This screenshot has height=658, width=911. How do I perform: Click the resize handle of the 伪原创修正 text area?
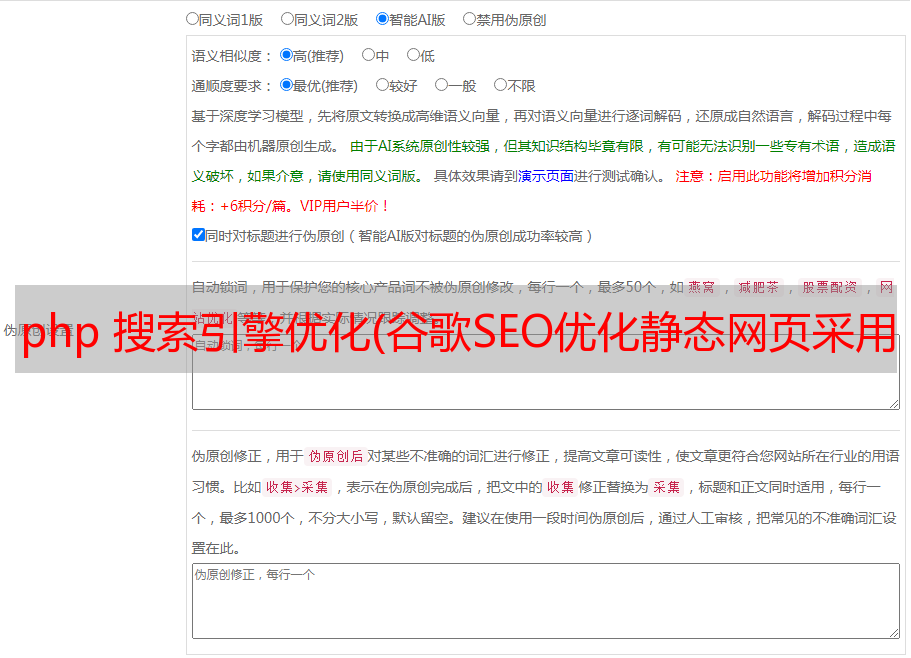tap(894, 633)
